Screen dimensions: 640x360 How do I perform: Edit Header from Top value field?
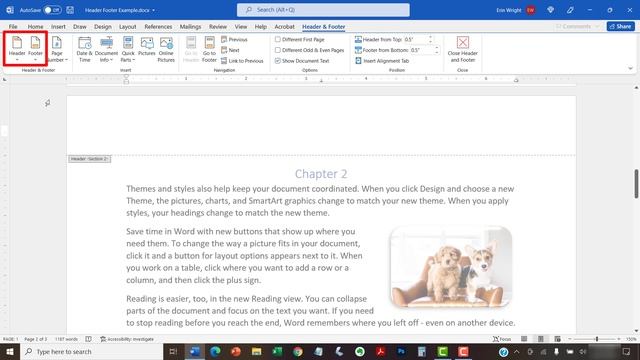tap(415, 40)
